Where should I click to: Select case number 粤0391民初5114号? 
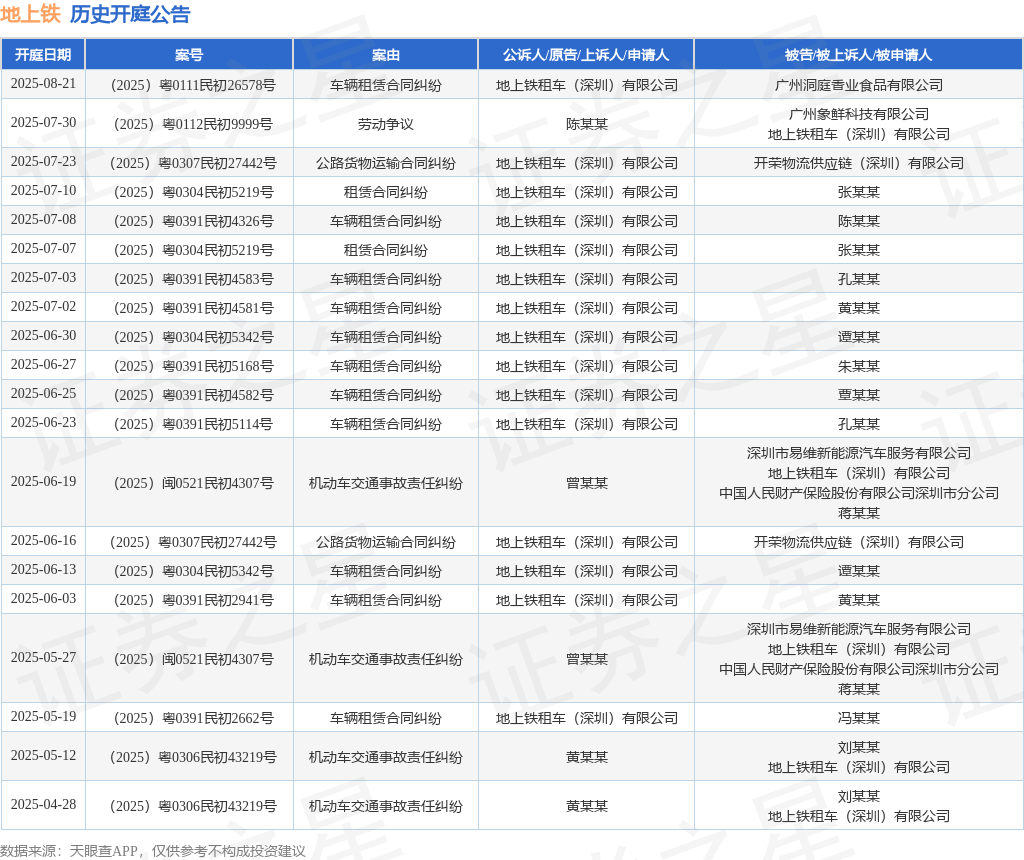[x=193, y=424]
